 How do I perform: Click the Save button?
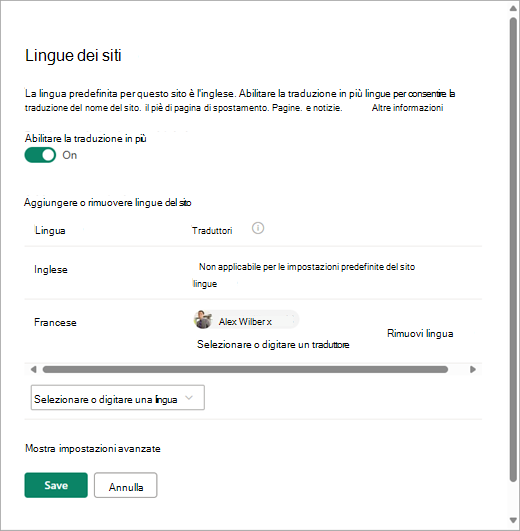[x=56, y=485]
